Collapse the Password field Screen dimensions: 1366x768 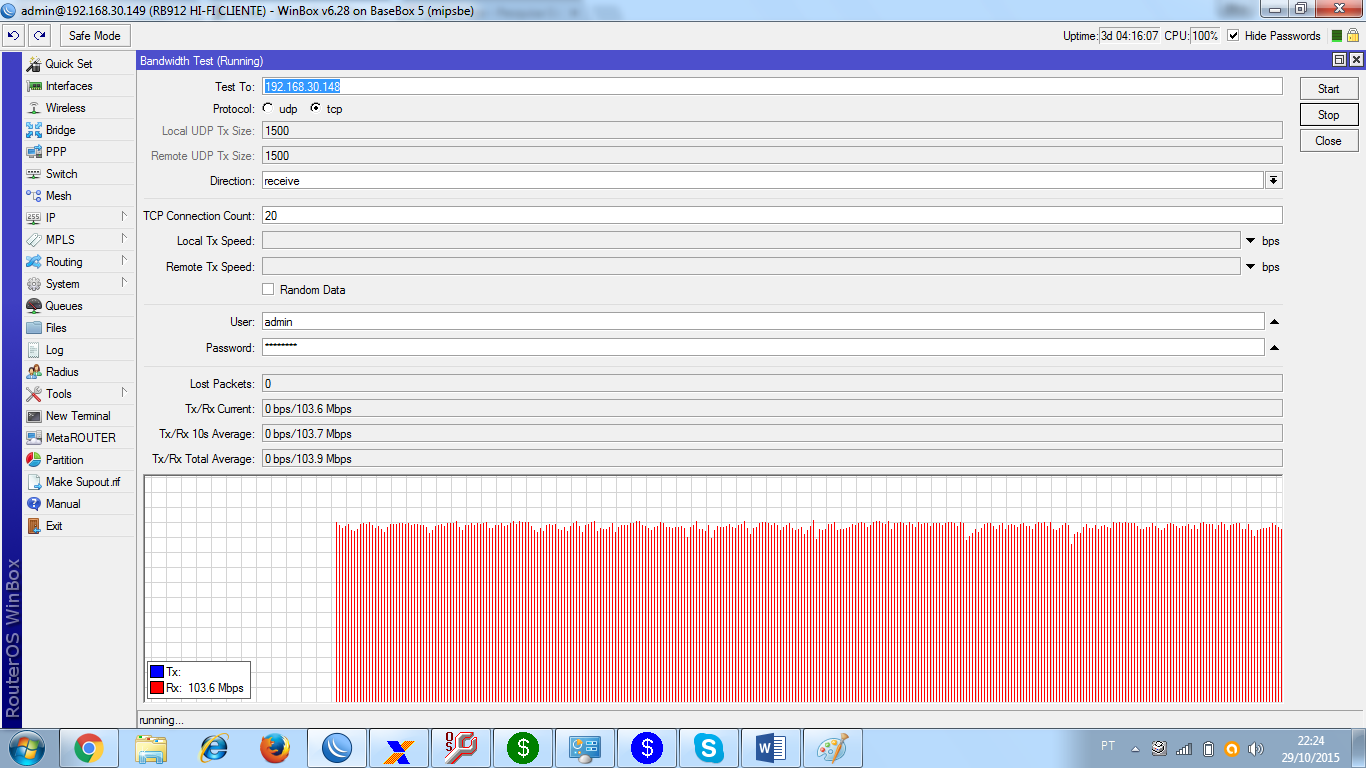[x=1274, y=348]
